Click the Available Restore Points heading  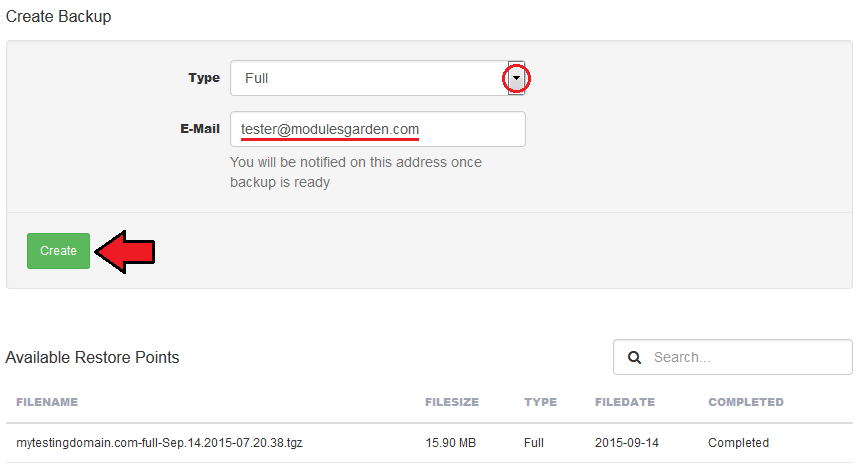pos(93,357)
